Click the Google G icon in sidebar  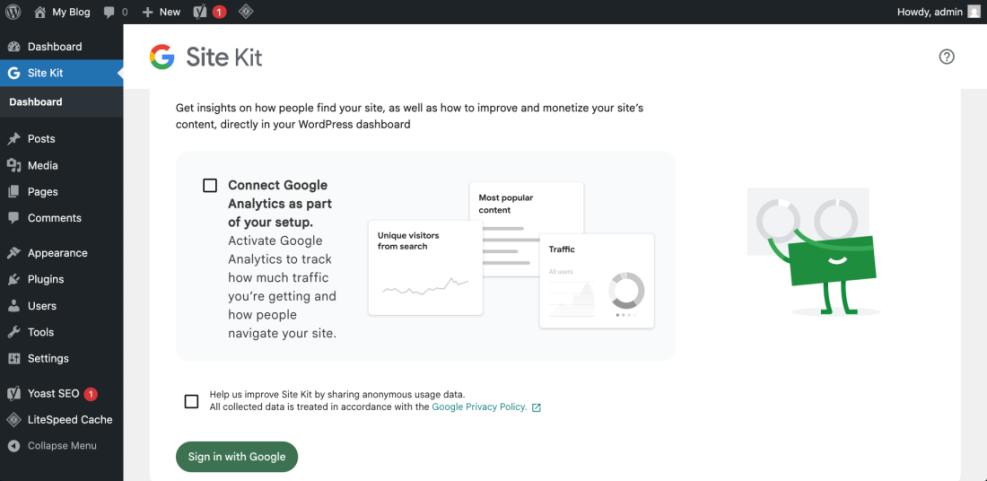(x=14, y=73)
